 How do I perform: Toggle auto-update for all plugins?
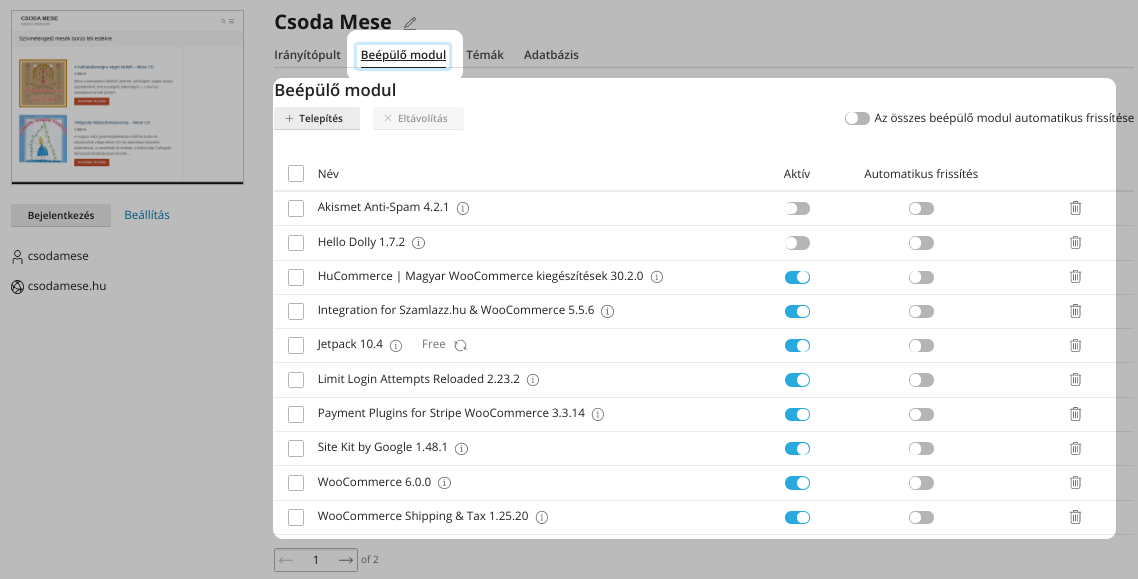857,118
